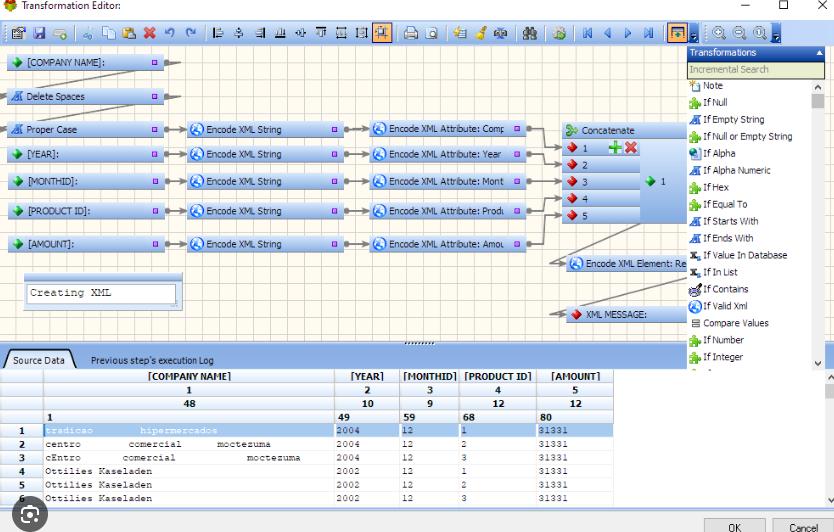
Task: Click the Incremental Search input field
Action: tap(755, 69)
